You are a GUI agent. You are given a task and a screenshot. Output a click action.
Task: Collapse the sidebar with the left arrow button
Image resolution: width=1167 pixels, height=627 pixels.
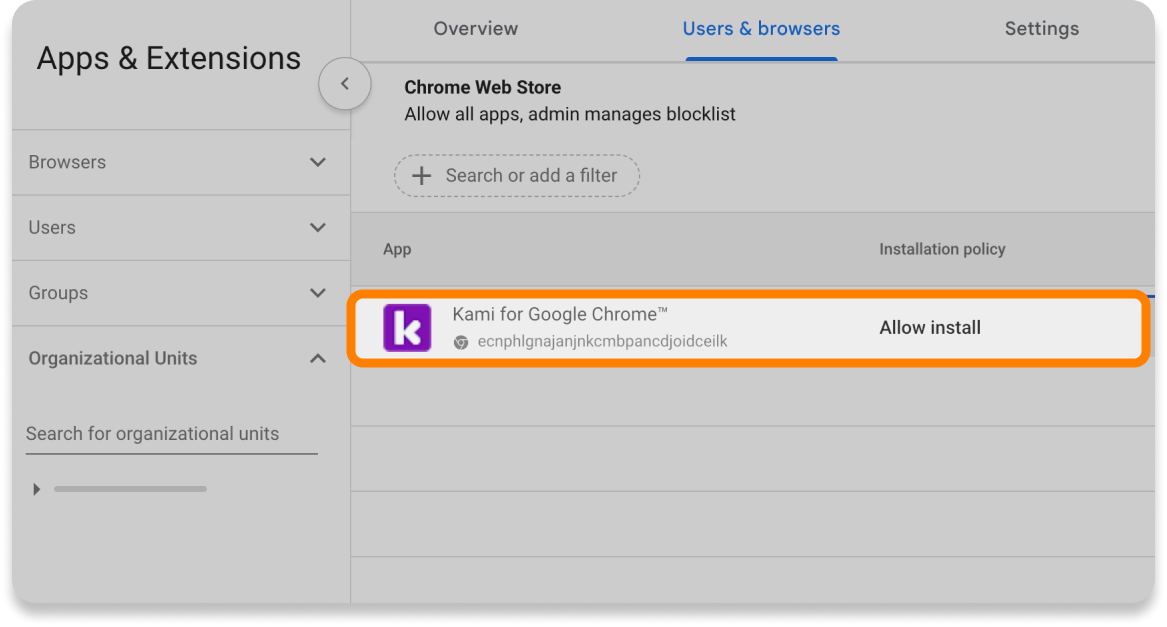coord(345,84)
